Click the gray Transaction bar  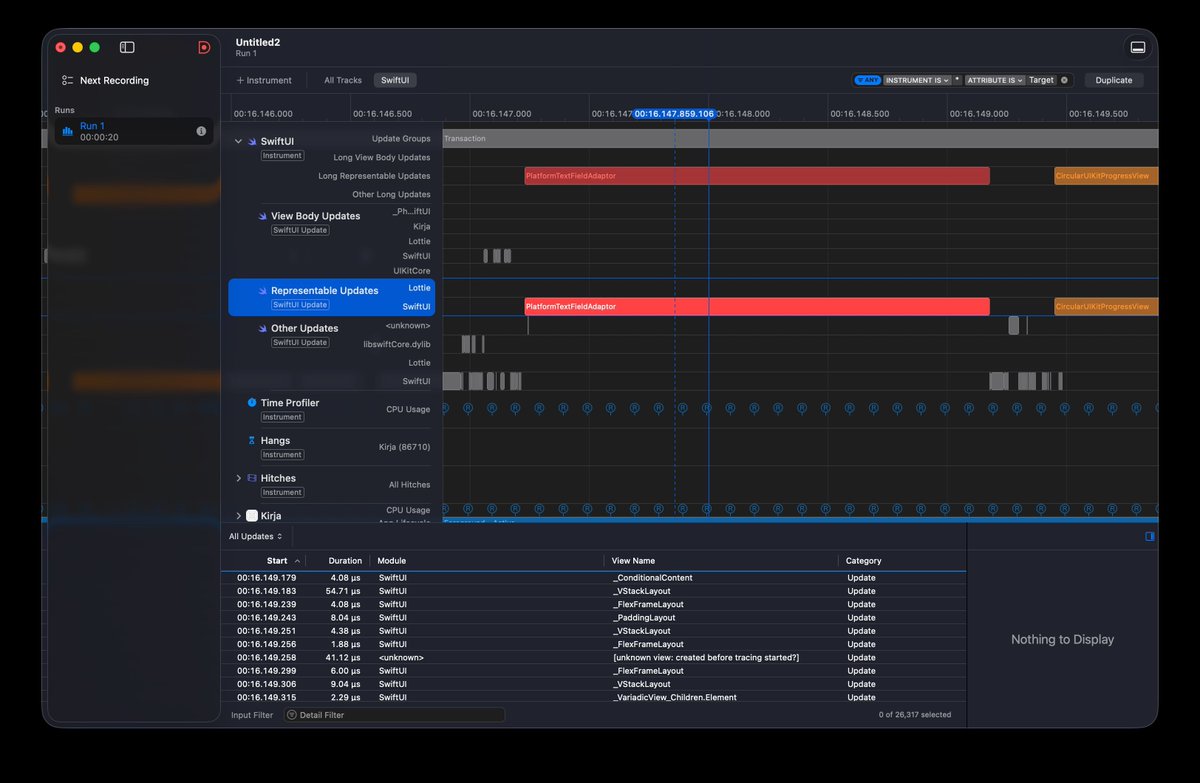point(800,138)
